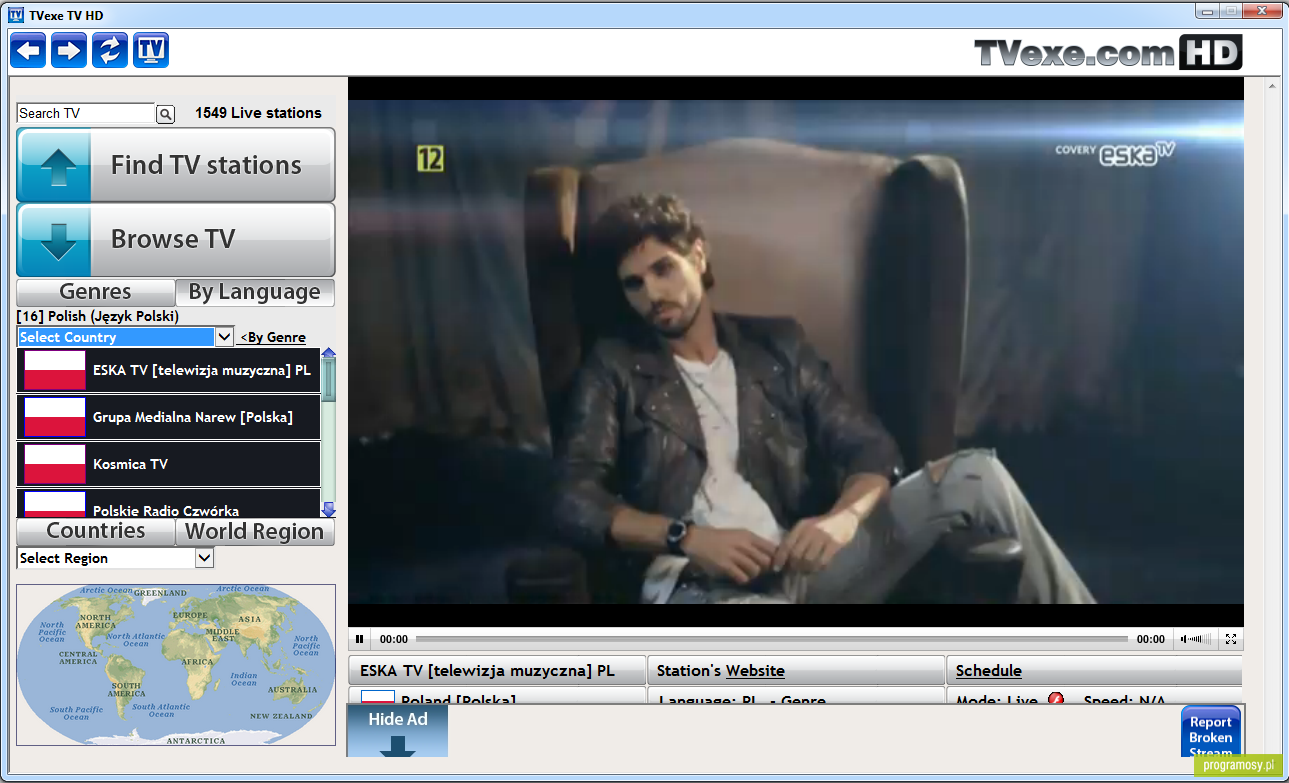
Task: Switch to the Genres tab
Action: [x=96, y=292]
